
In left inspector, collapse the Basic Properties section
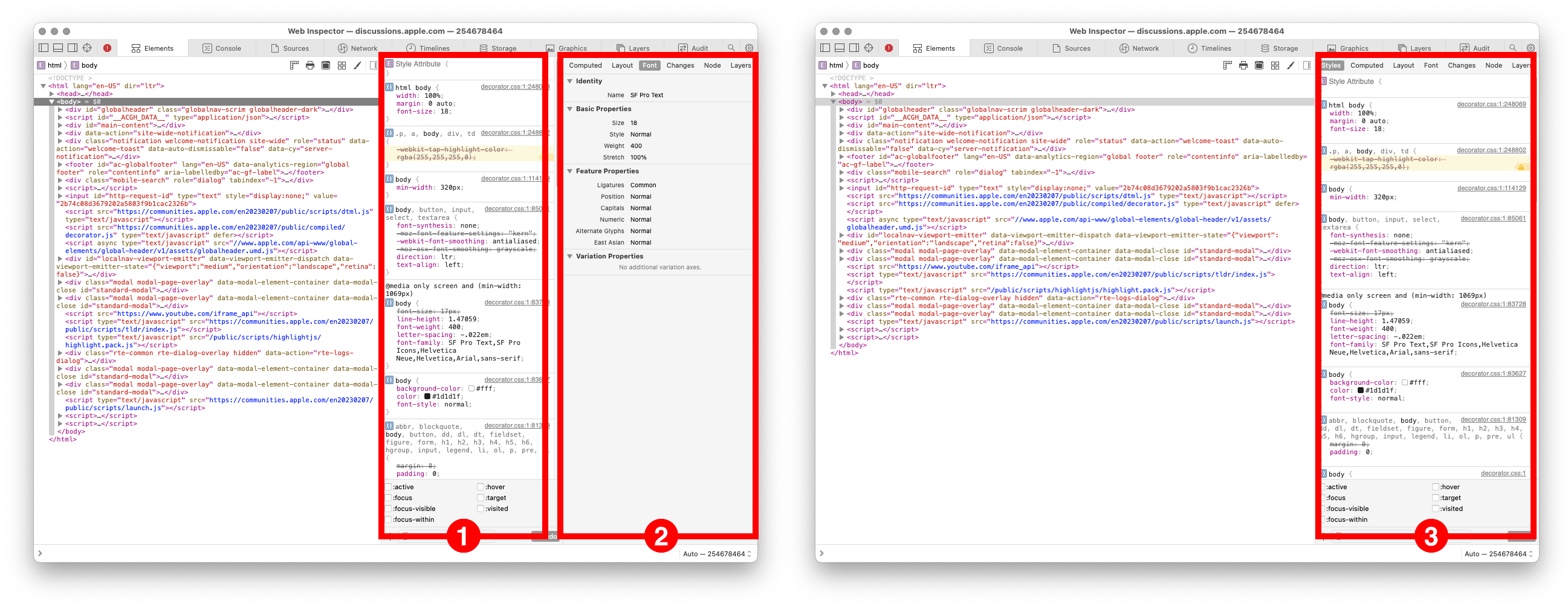pos(570,109)
